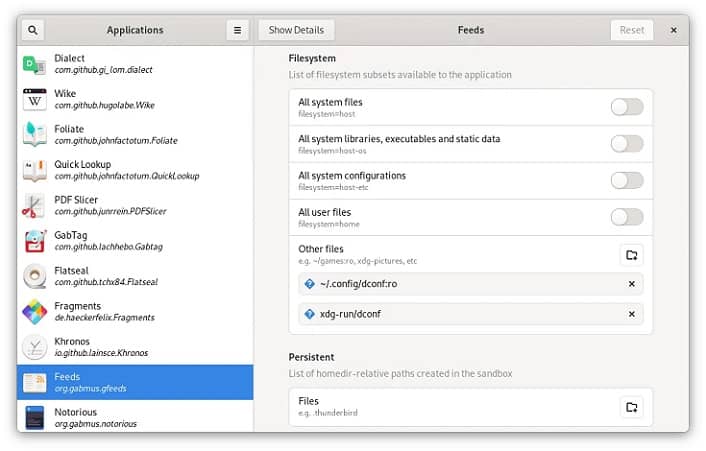Click the Applications header title

[135, 30]
